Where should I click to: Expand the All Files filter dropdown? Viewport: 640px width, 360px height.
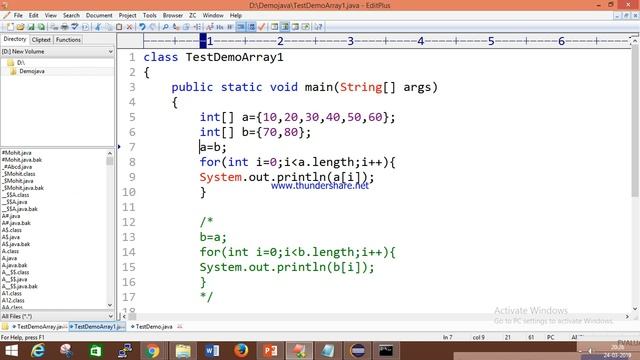pos(110,316)
